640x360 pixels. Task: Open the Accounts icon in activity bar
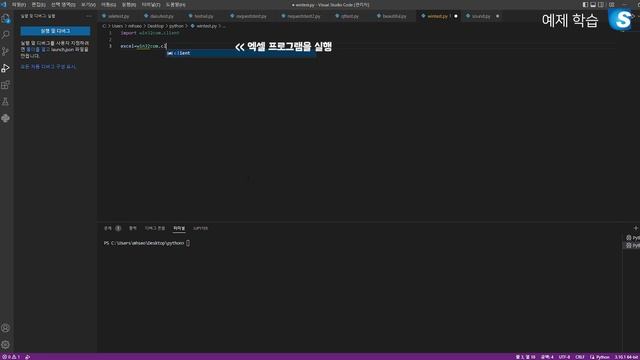point(6,328)
